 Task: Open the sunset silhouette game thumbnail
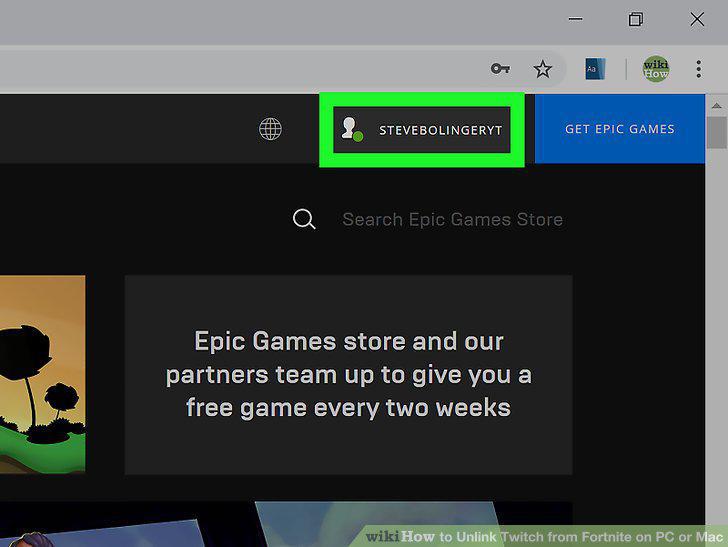pos(42,374)
